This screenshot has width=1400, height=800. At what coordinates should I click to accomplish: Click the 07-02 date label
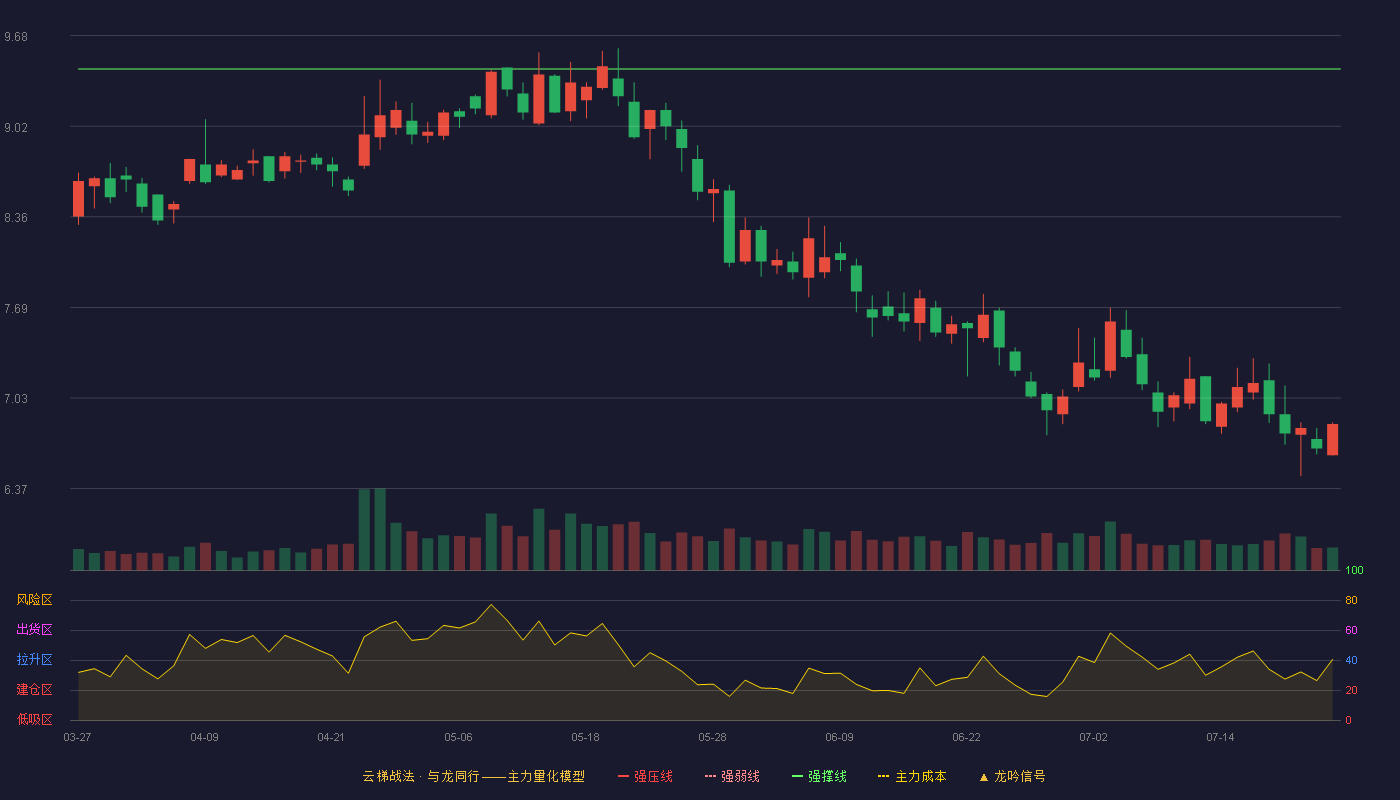tap(1093, 737)
